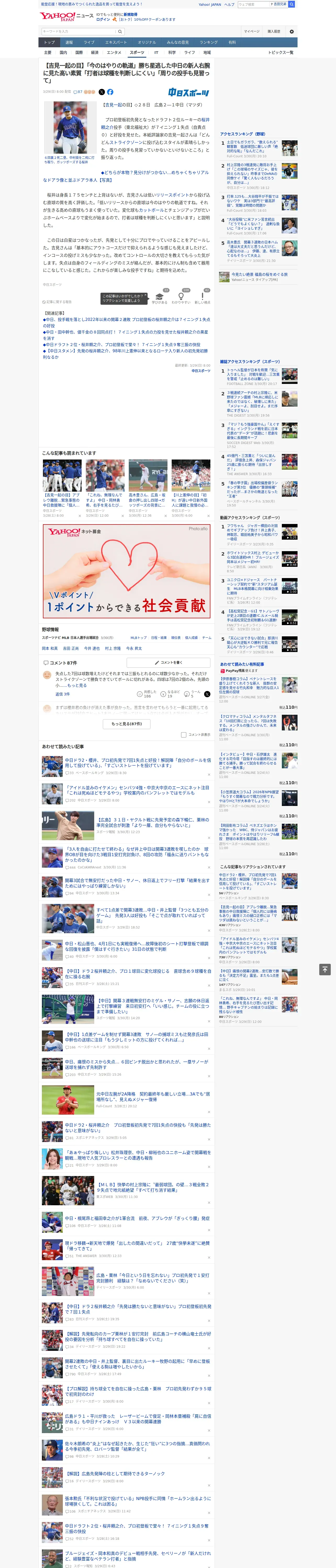Open the 順位表 link

point(176,638)
